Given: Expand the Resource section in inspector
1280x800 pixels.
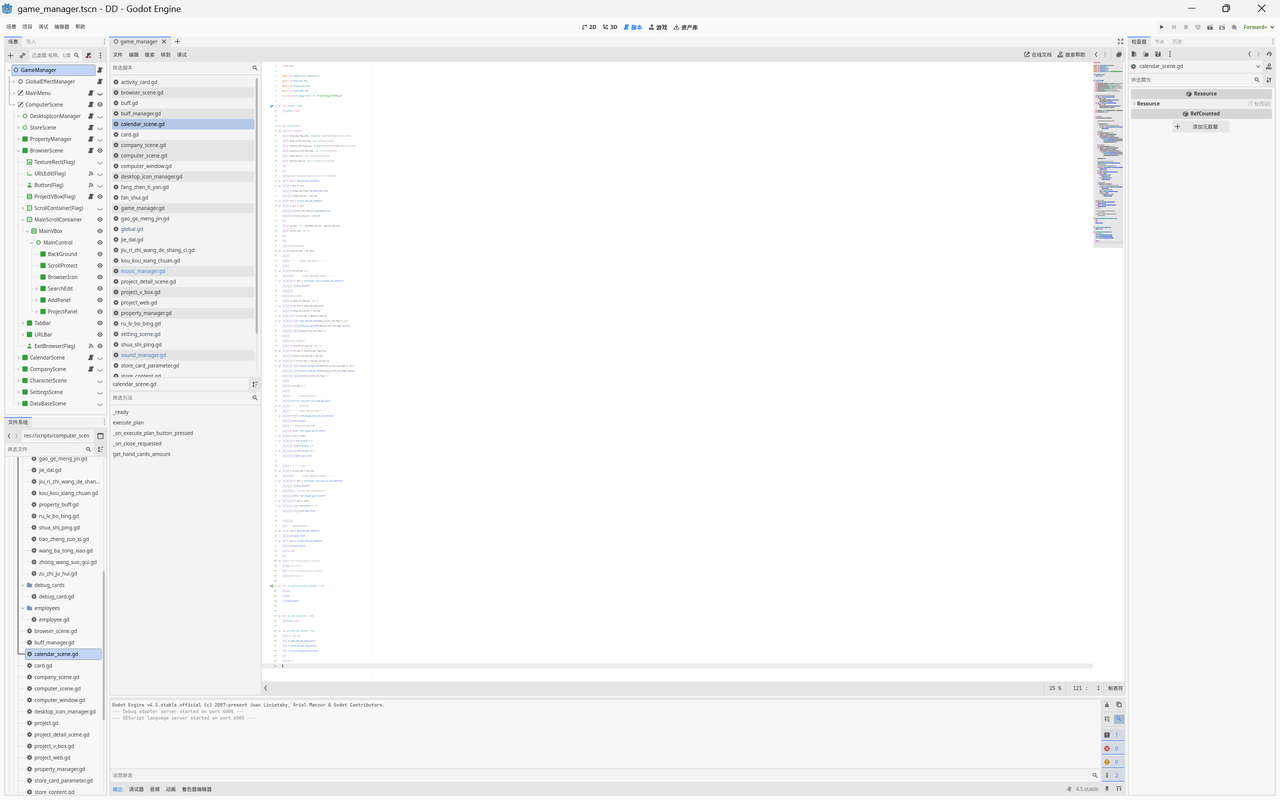Looking at the screenshot, I should (x=1148, y=104).
